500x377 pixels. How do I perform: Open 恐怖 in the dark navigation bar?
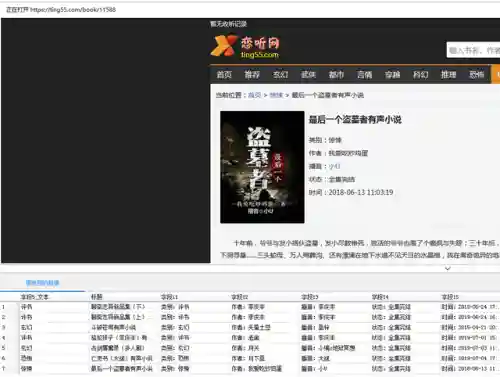[476, 75]
